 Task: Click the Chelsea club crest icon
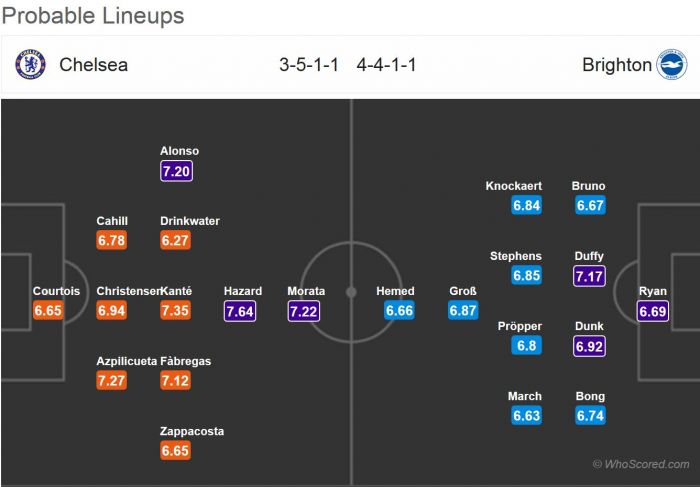(31, 65)
